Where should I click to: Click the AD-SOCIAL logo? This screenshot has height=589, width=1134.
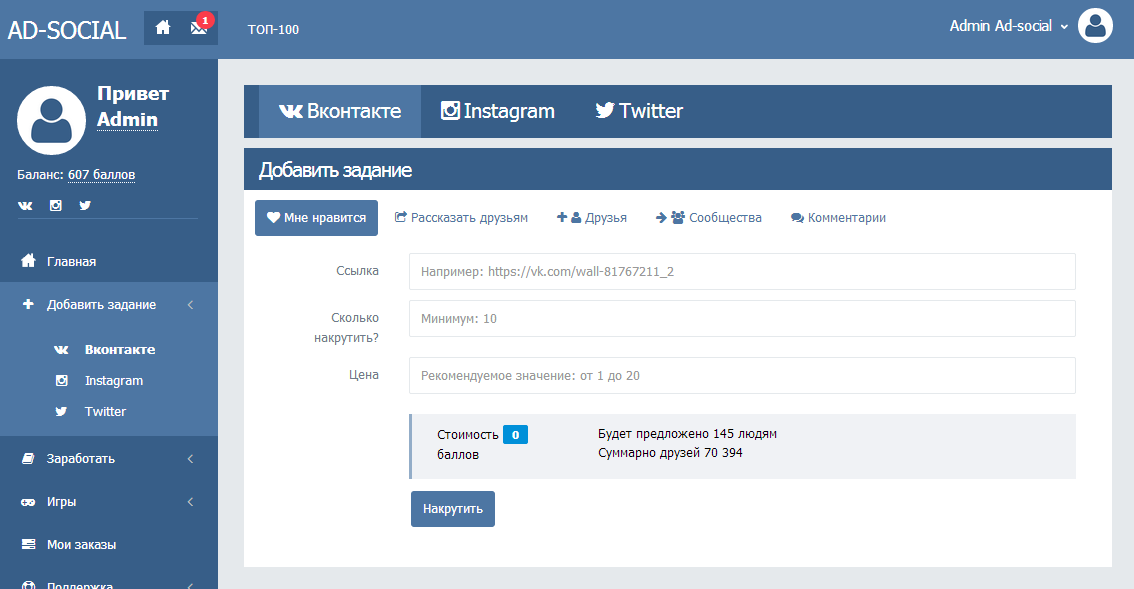(67, 30)
